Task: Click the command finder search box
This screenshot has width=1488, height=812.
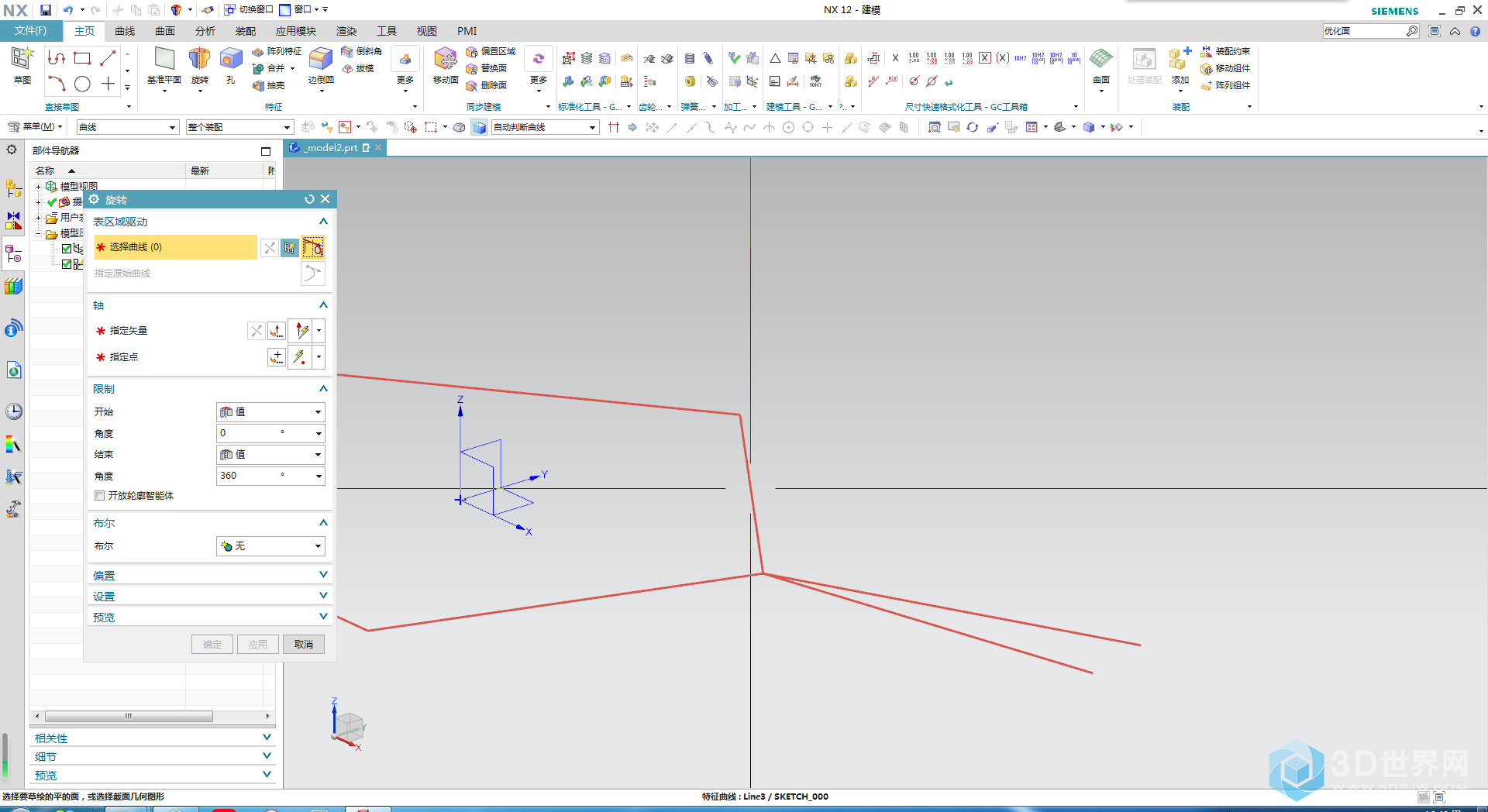Action: [1371, 31]
